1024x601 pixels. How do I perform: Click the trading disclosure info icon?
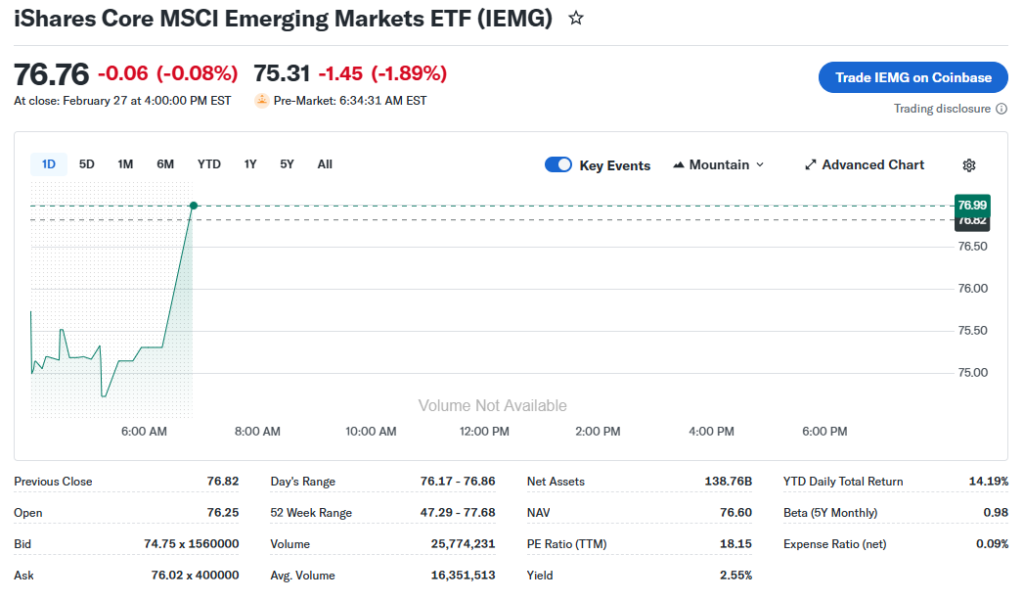point(1001,109)
